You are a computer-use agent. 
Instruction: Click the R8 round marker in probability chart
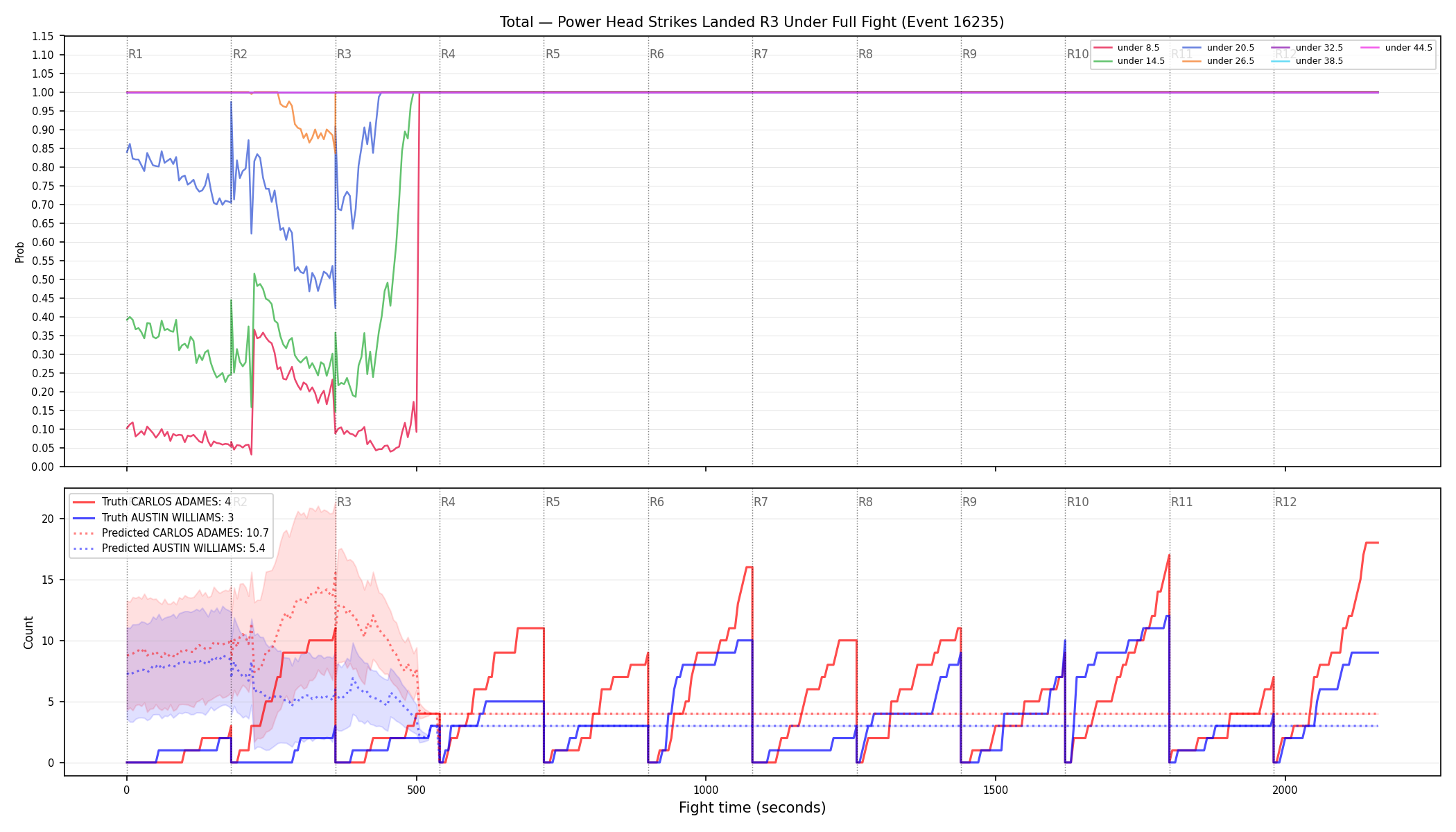pyautogui.click(x=865, y=54)
